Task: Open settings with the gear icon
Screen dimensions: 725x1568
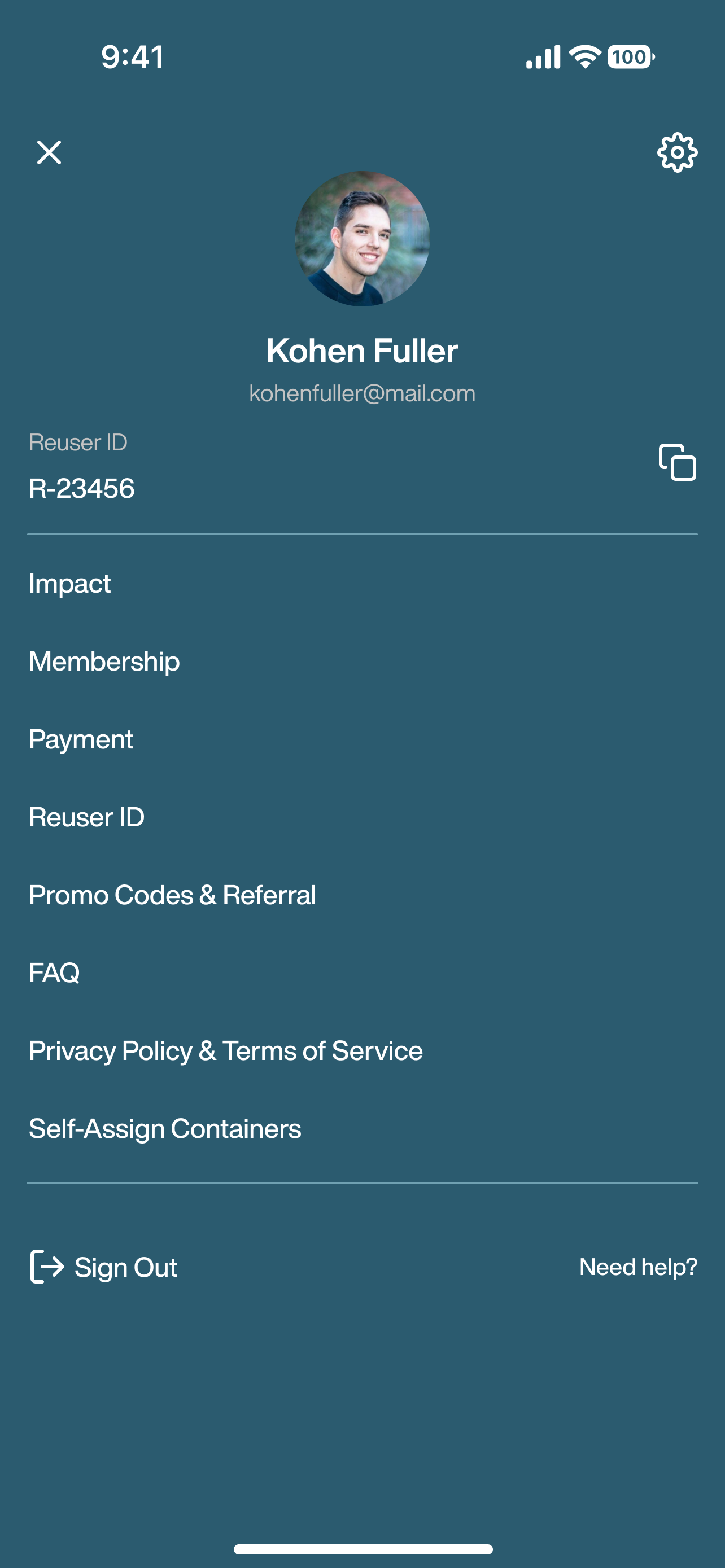Action: tap(677, 152)
